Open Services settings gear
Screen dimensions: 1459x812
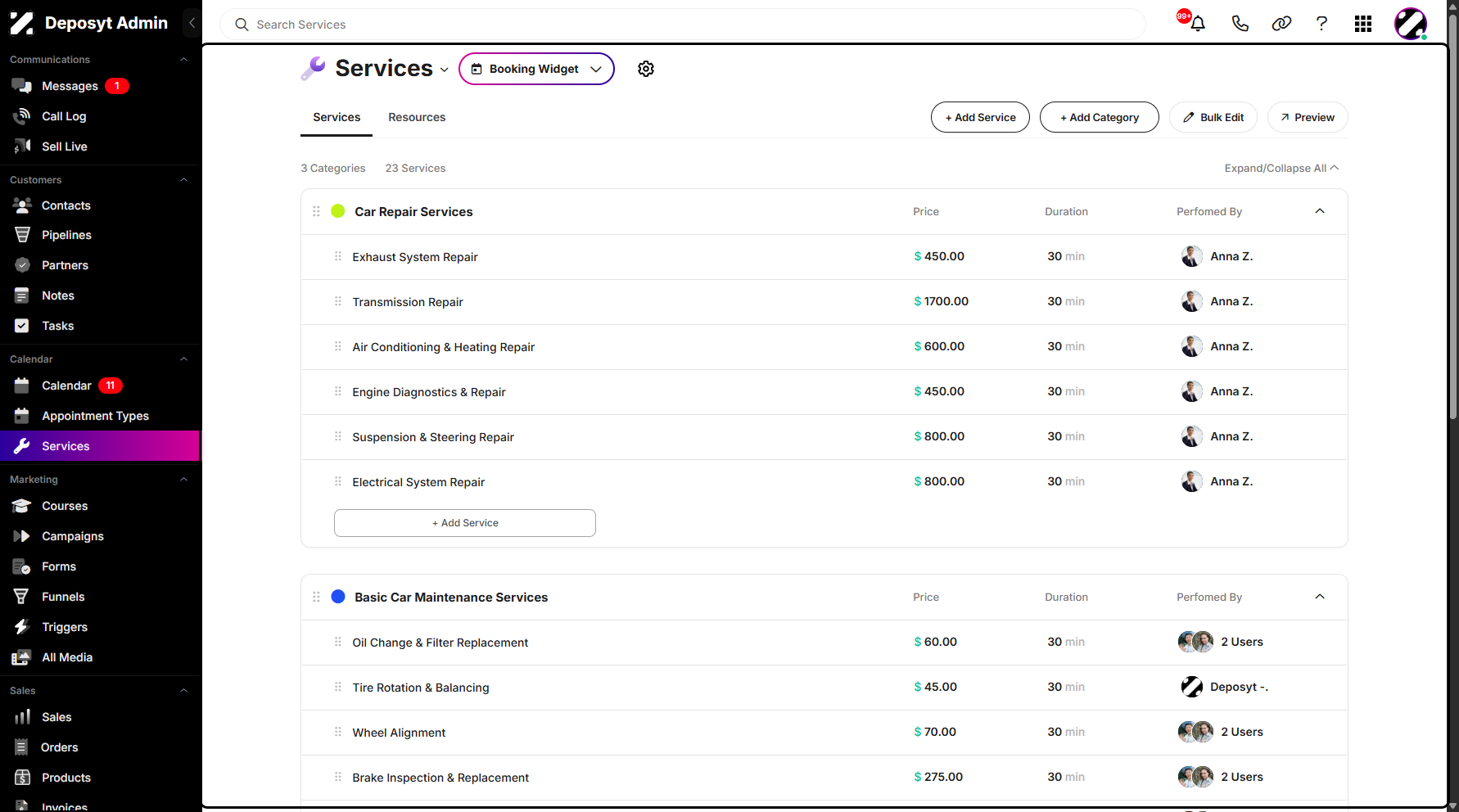coord(646,69)
